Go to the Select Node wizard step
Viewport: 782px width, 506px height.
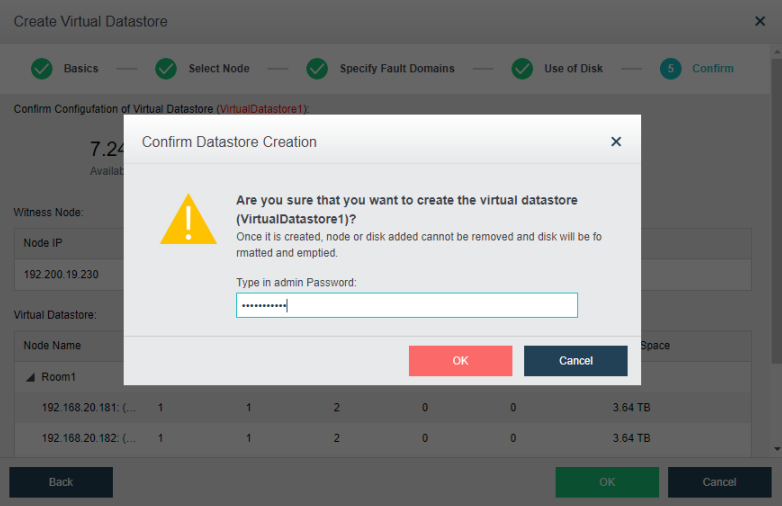tap(219, 69)
